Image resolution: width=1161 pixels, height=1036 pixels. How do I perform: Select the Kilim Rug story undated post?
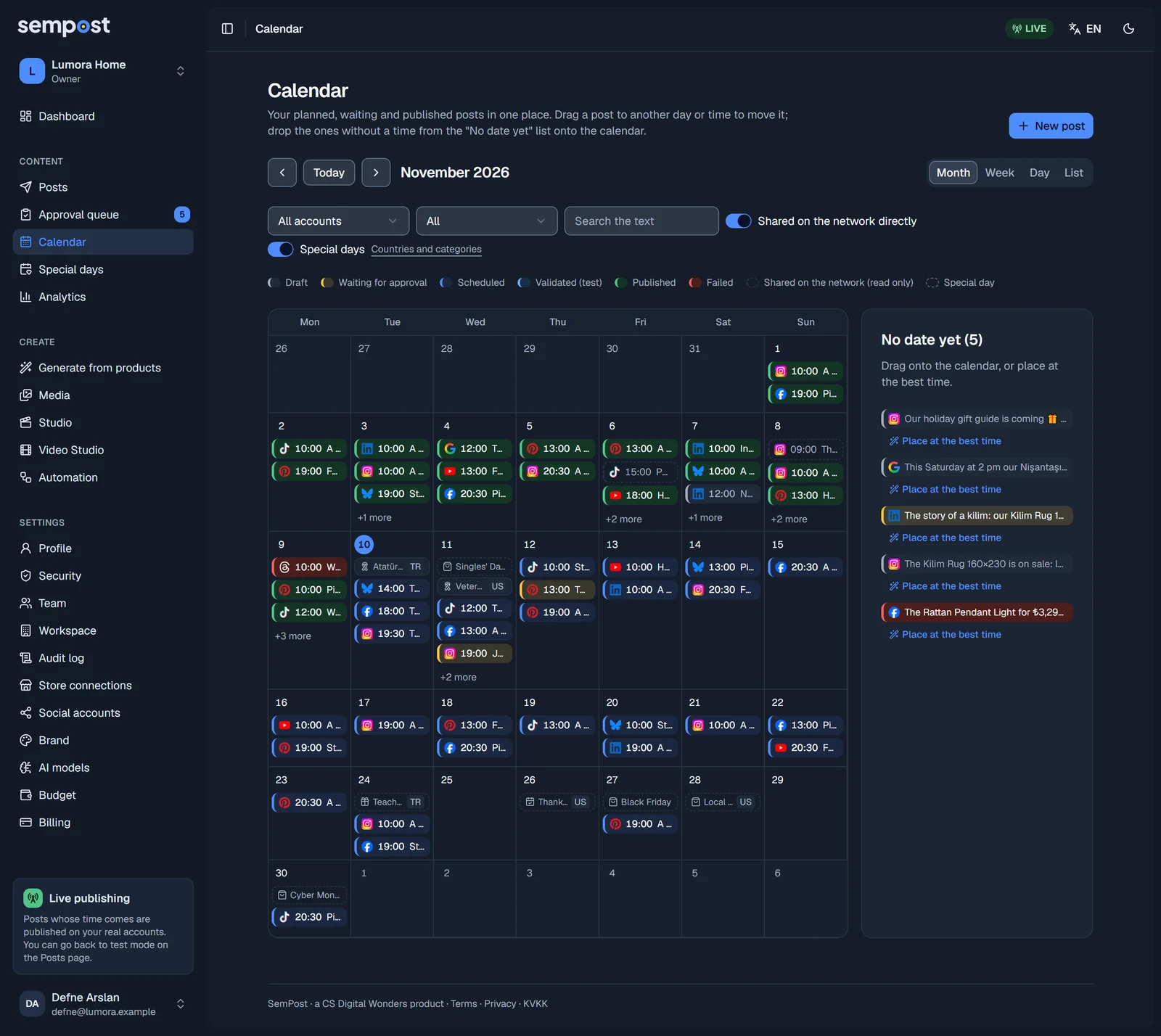977,516
